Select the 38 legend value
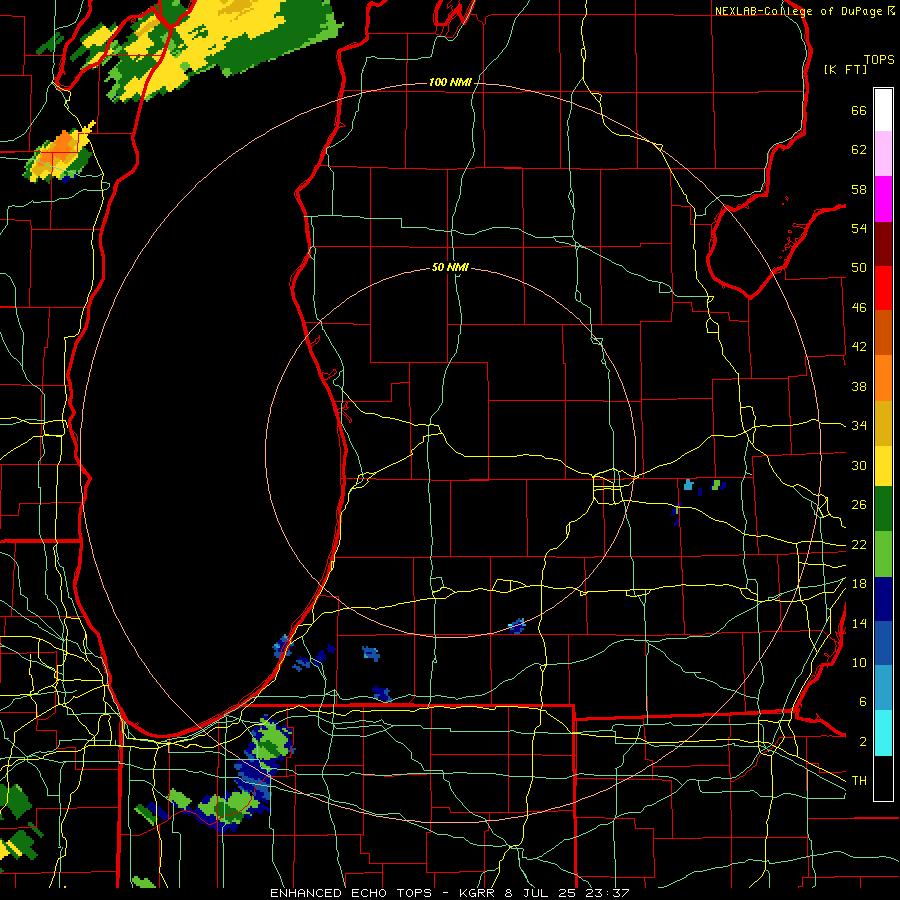900x900 pixels. tap(859, 386)
